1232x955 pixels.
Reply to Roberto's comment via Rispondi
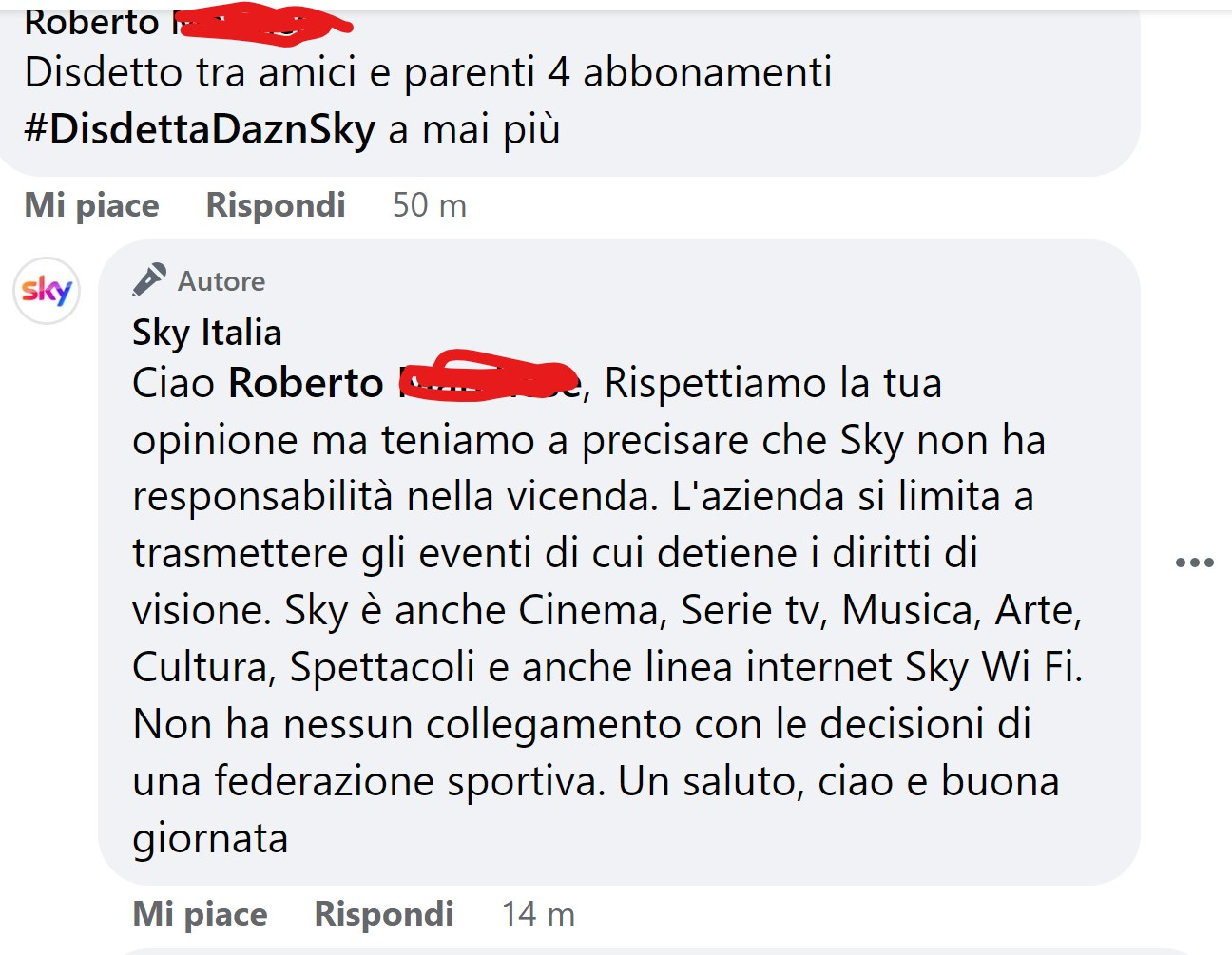point(276,205)
